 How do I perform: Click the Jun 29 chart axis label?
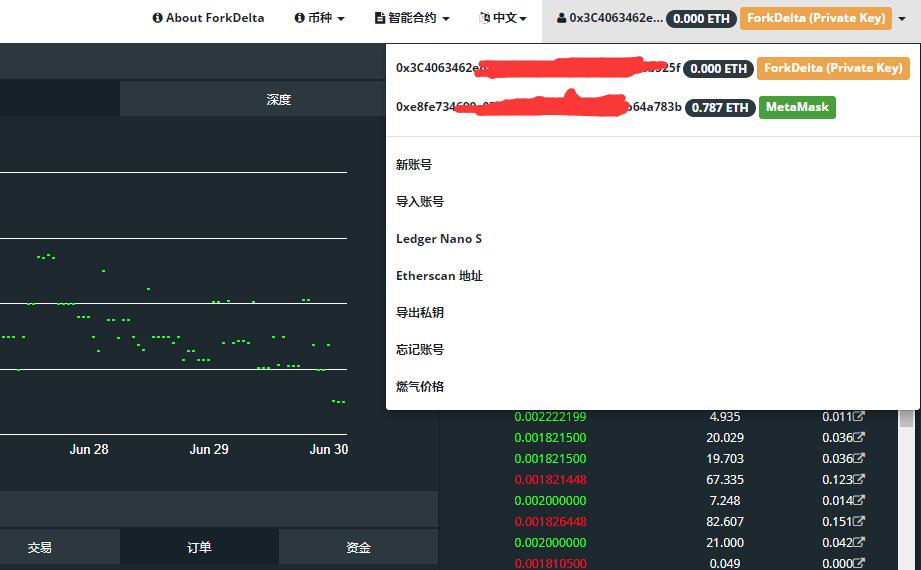pyautogui.click(x=209, y=450)
